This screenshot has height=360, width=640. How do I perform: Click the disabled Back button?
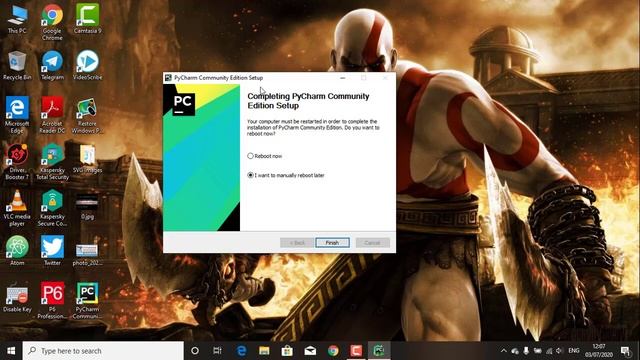(297, 242)
